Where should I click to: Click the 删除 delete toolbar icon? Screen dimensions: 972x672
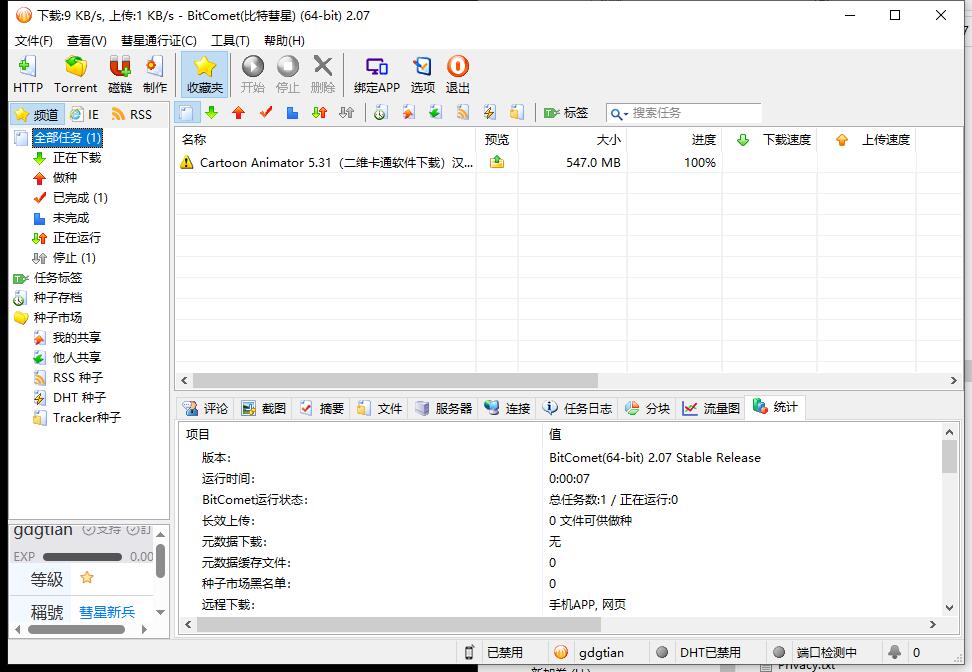click(x=322, y=74)
